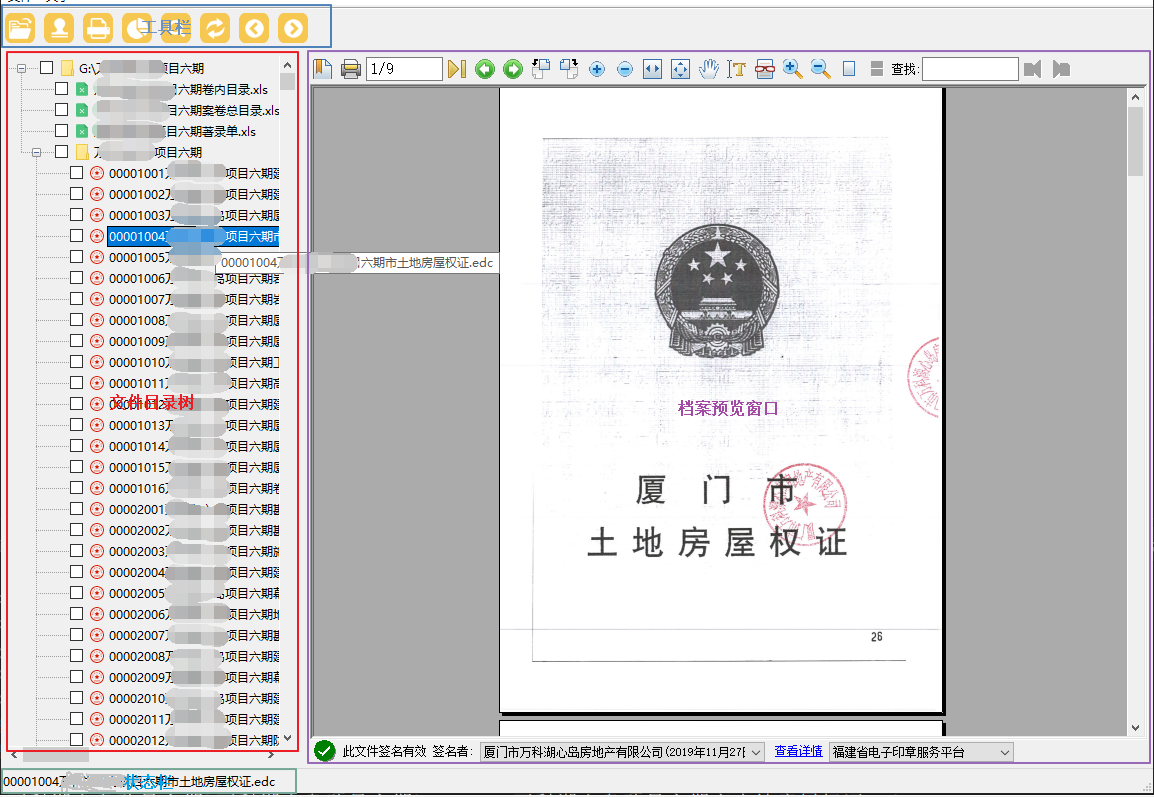Select tree file 00001008

coord(194,320)
